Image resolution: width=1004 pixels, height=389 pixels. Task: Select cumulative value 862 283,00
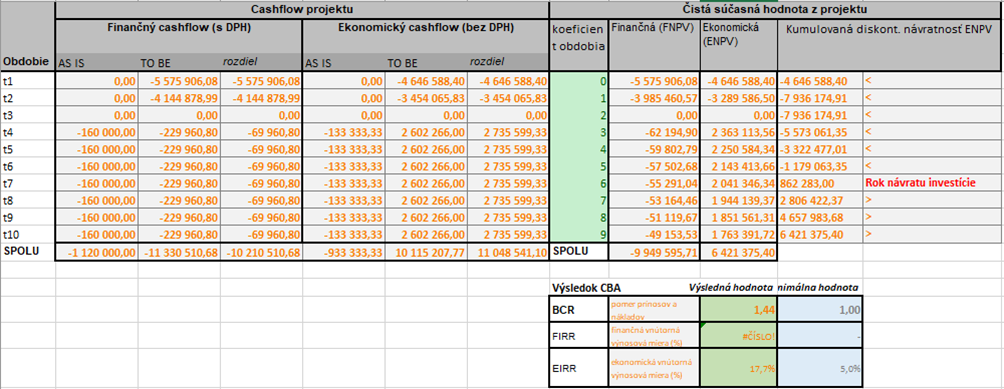[x=820, y=183]
